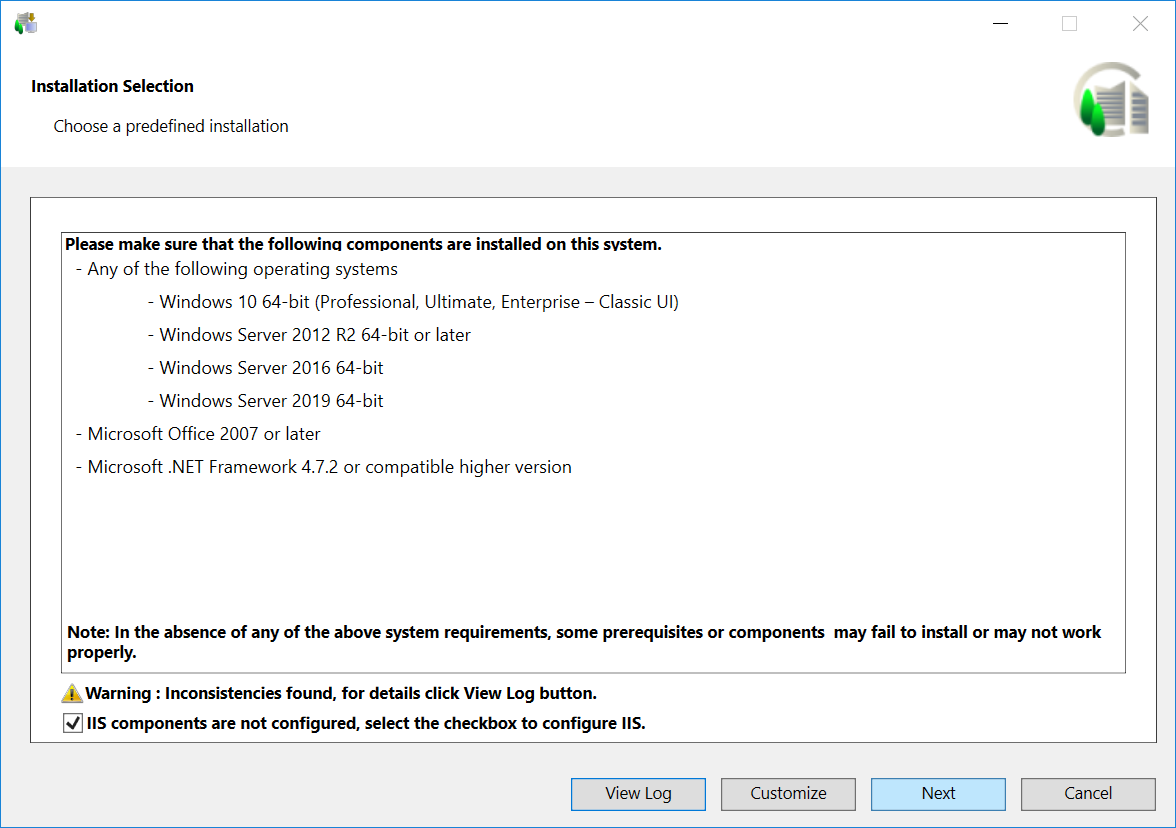
Task: Click the Microsoft Office 2007 or later line
Action: [204, 434]
